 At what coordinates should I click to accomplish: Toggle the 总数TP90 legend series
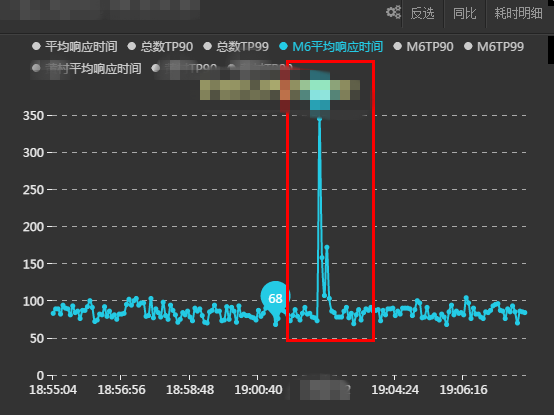coord(160,47)
